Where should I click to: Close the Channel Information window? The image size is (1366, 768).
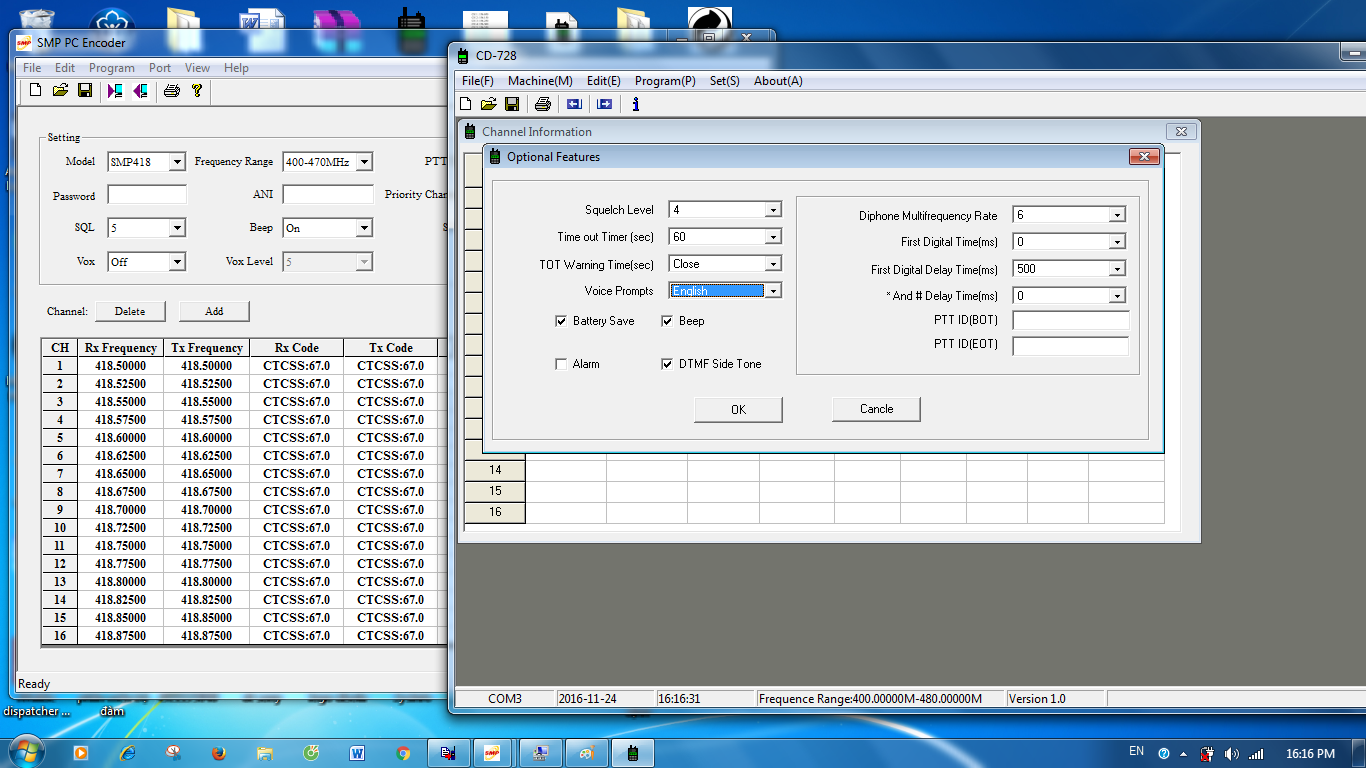coord(1180,131)
